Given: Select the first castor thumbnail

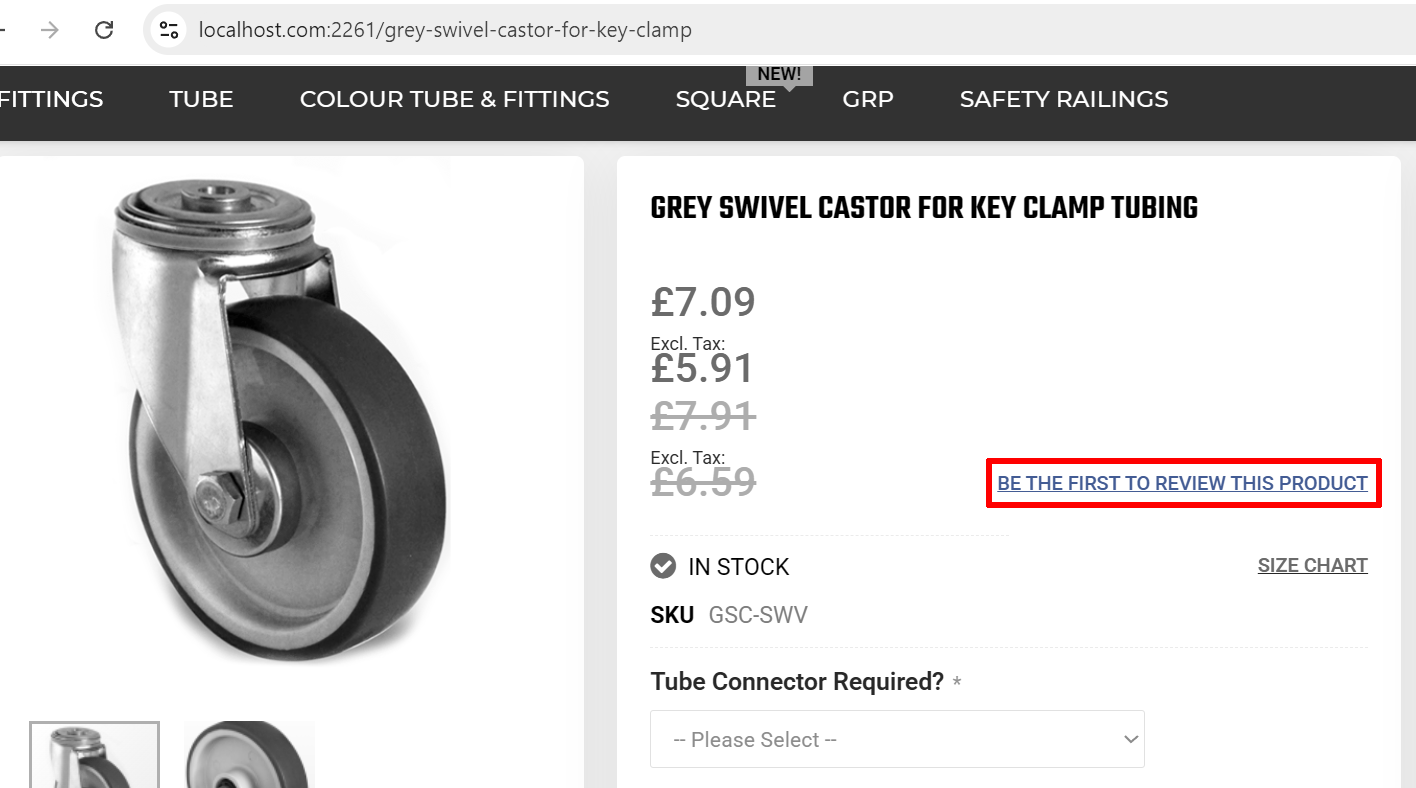Looking at the screenshot, I should [95, 755].
